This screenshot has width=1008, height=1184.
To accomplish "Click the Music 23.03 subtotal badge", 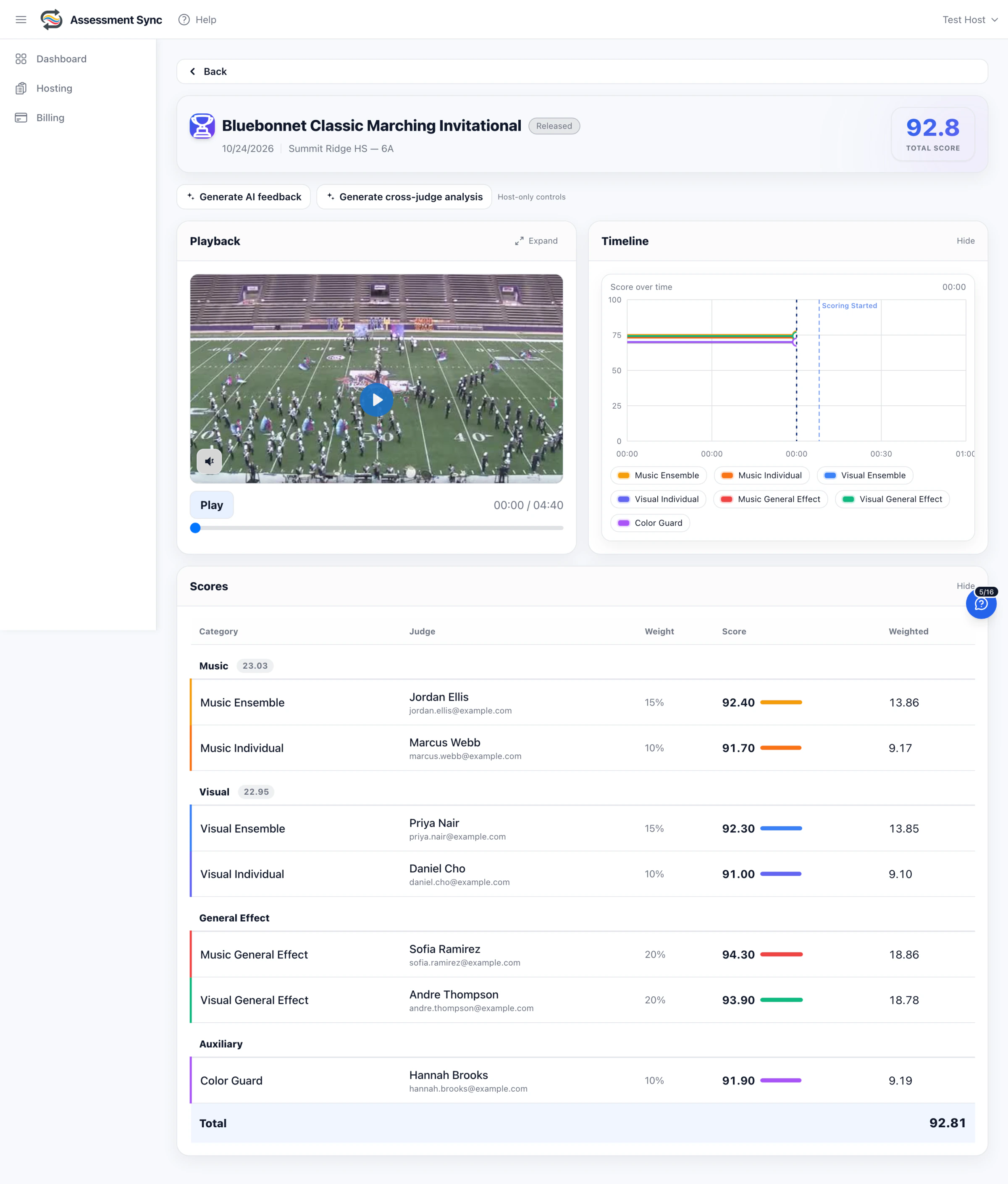I will coord(255,666).
